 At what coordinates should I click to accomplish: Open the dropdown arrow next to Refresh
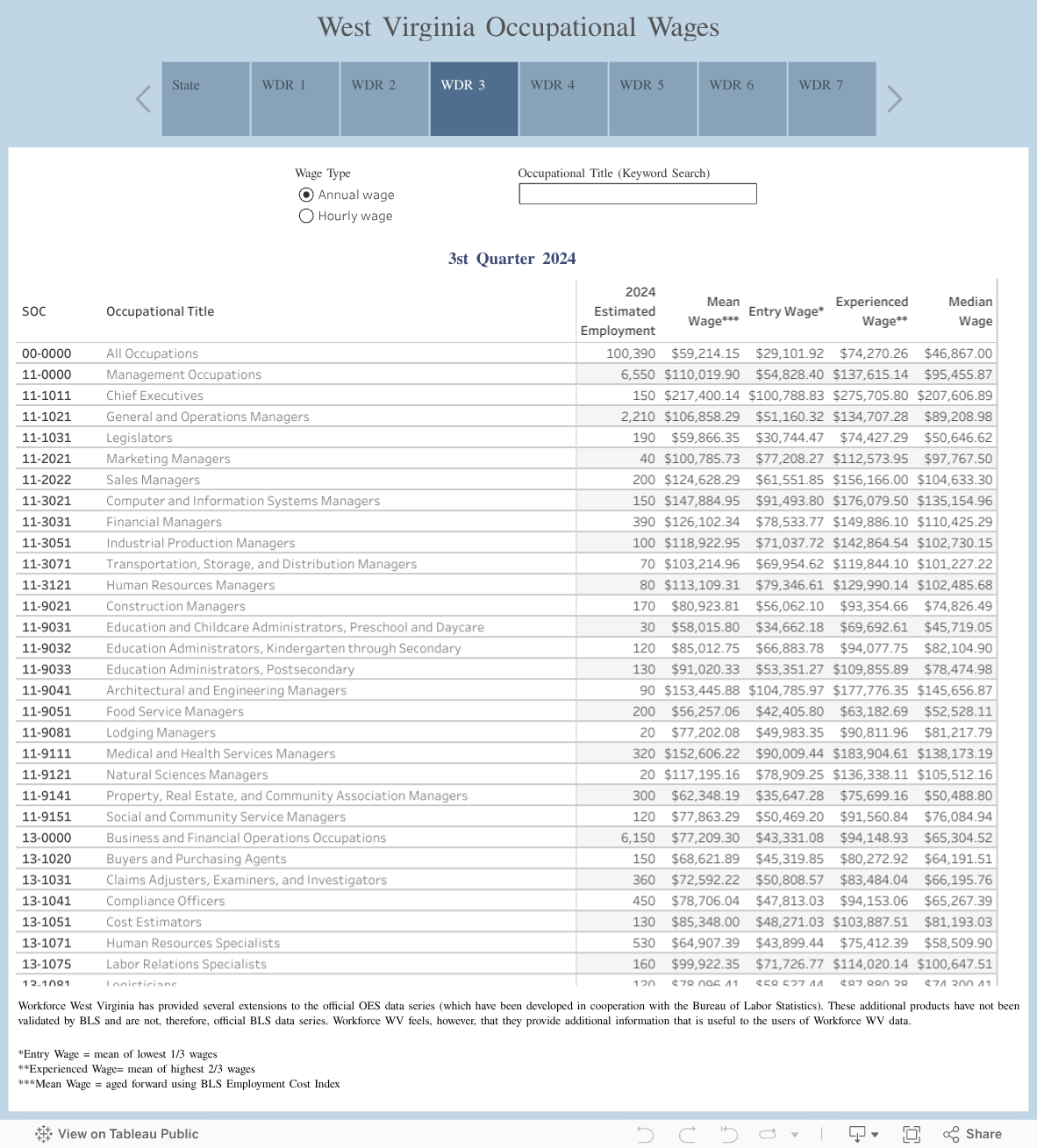point(795,1133)
